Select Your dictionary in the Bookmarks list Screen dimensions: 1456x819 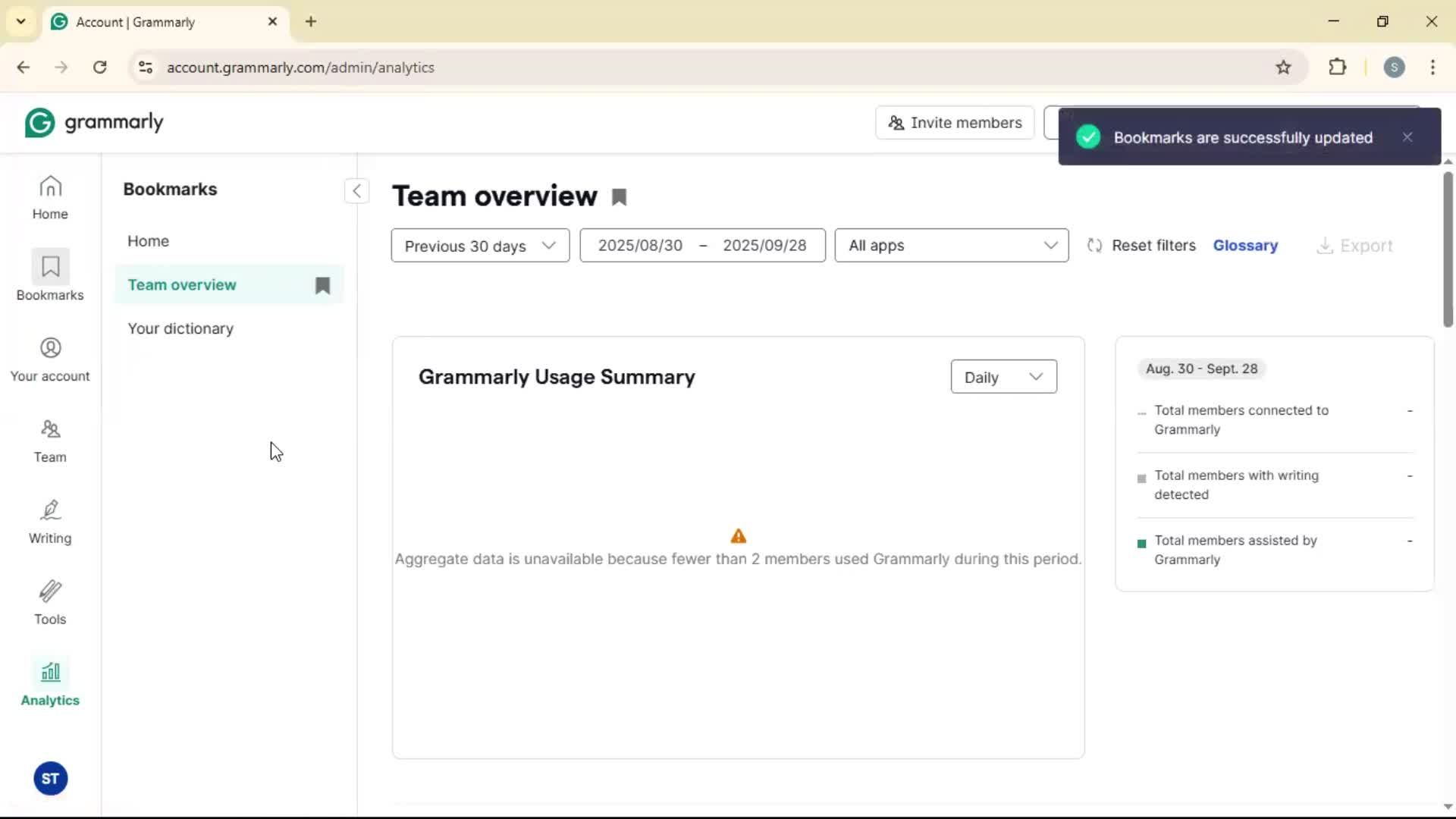[x=180, y=328]
